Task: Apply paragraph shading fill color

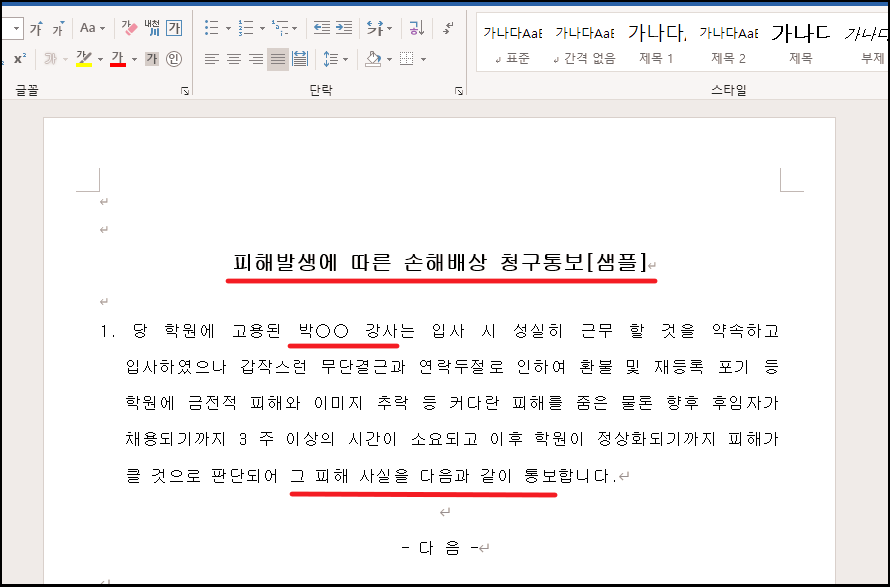Action: pyautogui.click(x=373, y=58)
